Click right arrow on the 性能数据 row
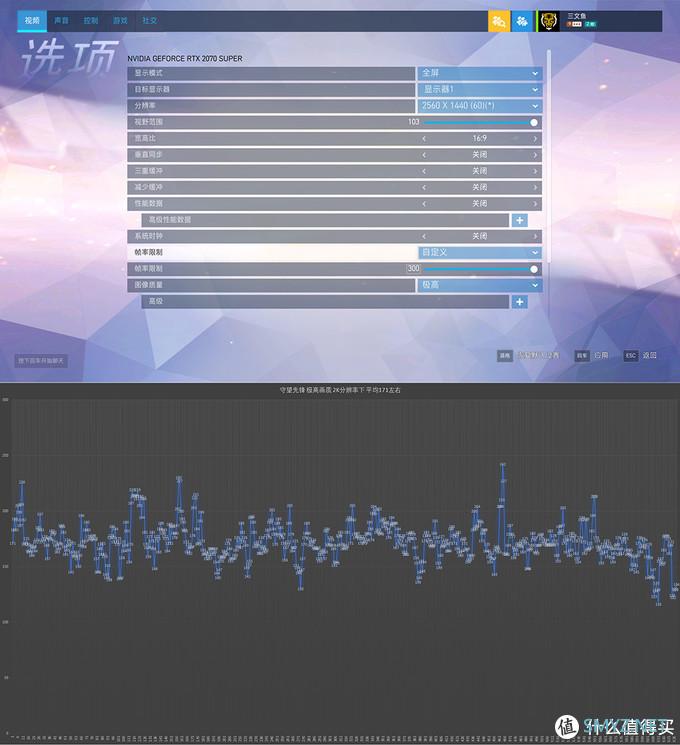Screen dimensions: 680x745 coord(535,204)
